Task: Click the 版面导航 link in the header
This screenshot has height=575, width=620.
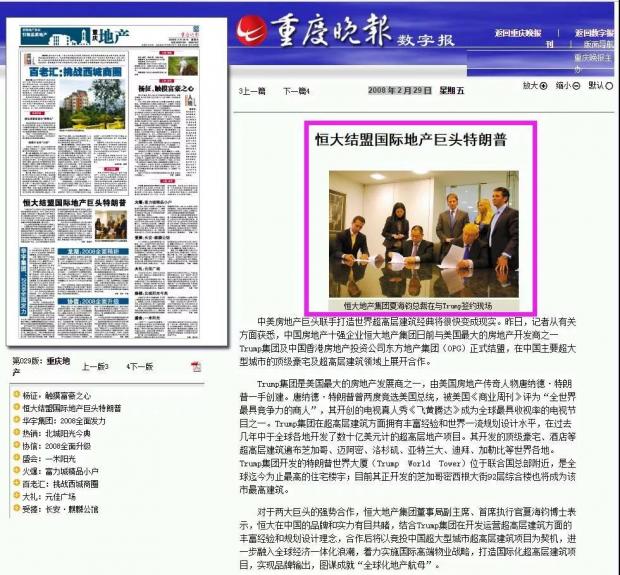Action: [x=598, y=45]
